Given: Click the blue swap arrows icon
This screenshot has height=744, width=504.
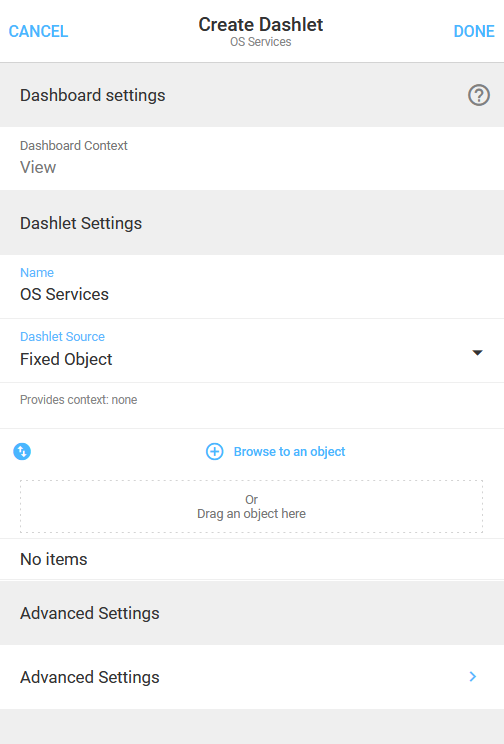Looking at the screenshot, I should click(22, 451).
